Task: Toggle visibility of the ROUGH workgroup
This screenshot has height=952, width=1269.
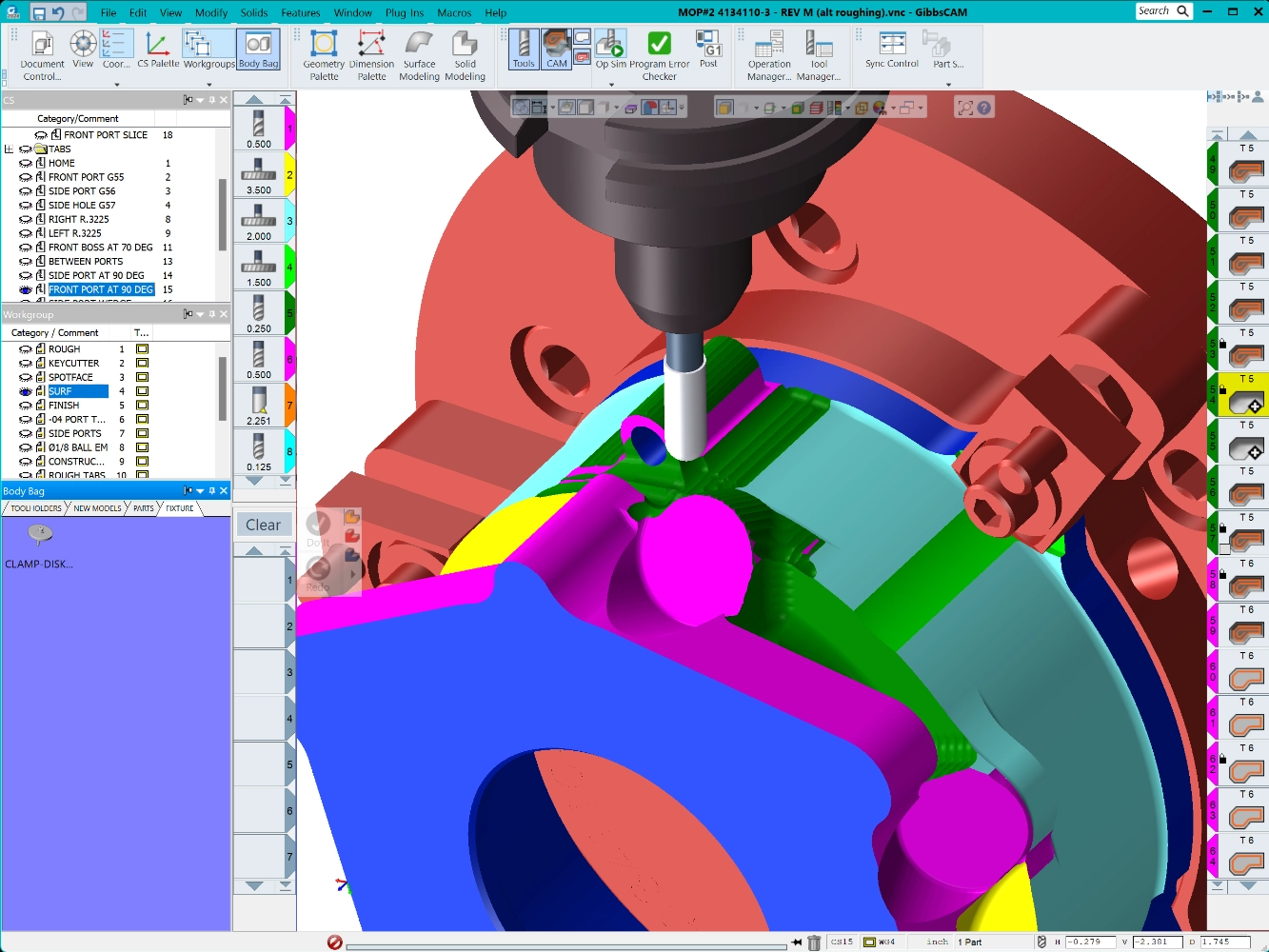Action: point(26,349)
